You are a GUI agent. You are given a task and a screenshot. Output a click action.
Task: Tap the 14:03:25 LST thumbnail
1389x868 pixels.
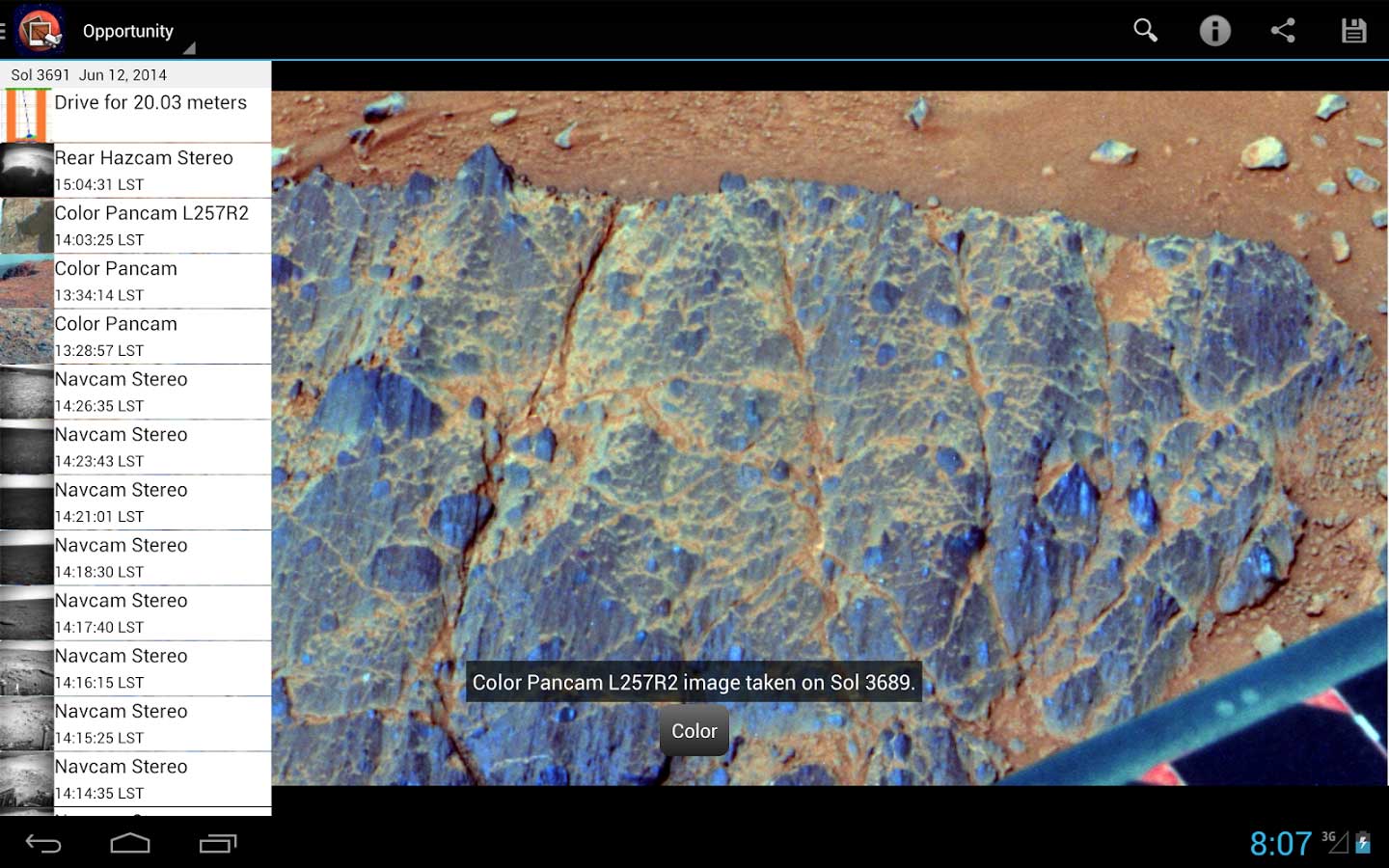pos(26,226)
